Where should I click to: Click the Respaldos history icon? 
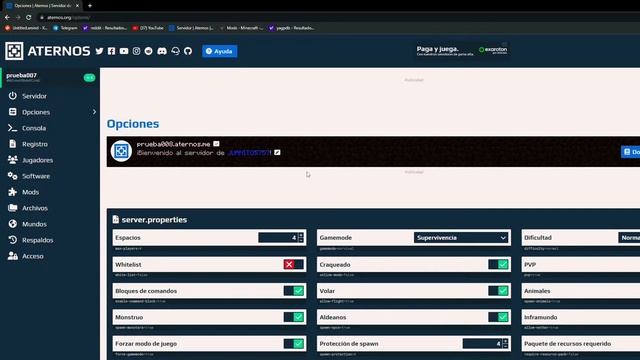coord(13,240)
